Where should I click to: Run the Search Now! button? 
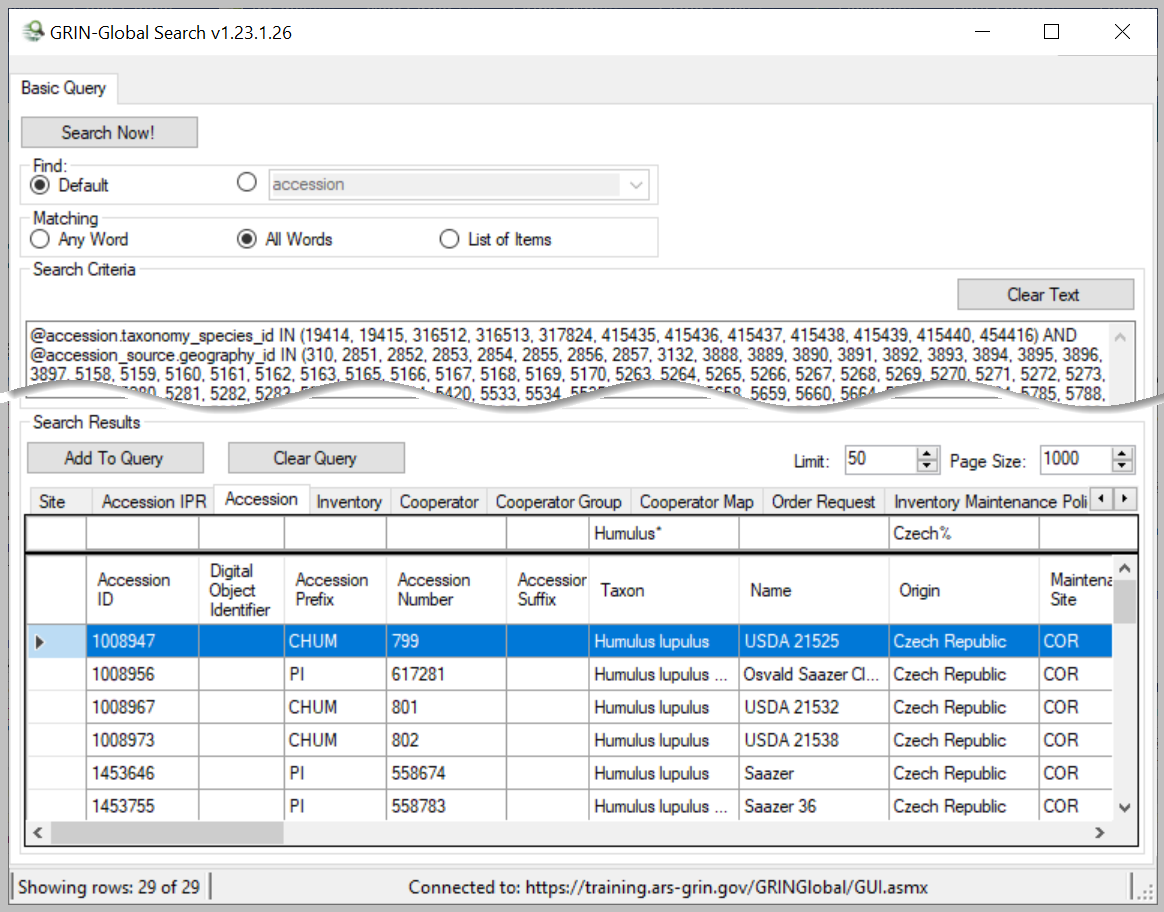click(x=109, y=133)
